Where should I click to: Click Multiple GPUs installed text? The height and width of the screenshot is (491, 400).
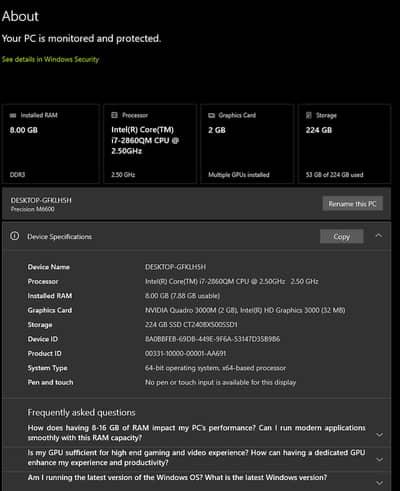click(239, 175)
